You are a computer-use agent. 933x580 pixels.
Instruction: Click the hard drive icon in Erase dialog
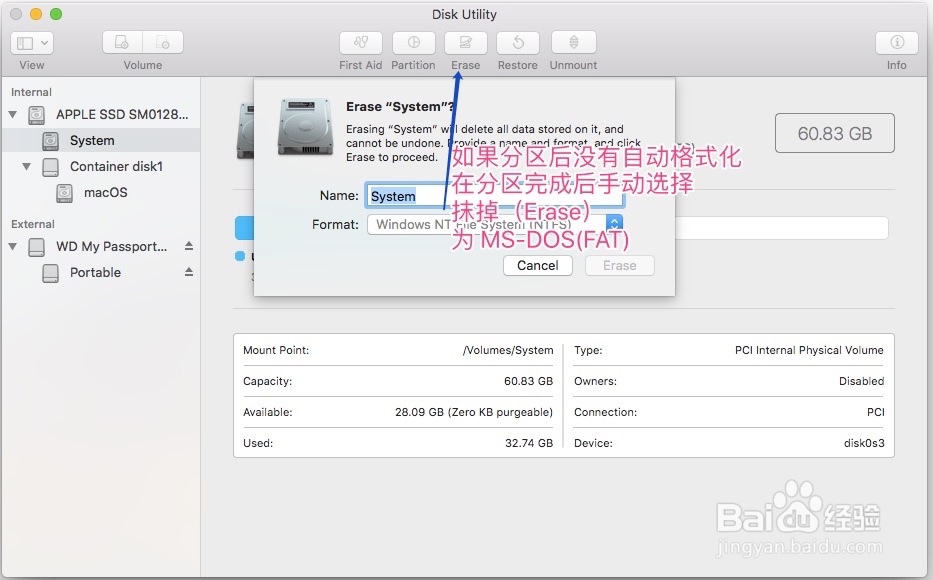(305, 127)
